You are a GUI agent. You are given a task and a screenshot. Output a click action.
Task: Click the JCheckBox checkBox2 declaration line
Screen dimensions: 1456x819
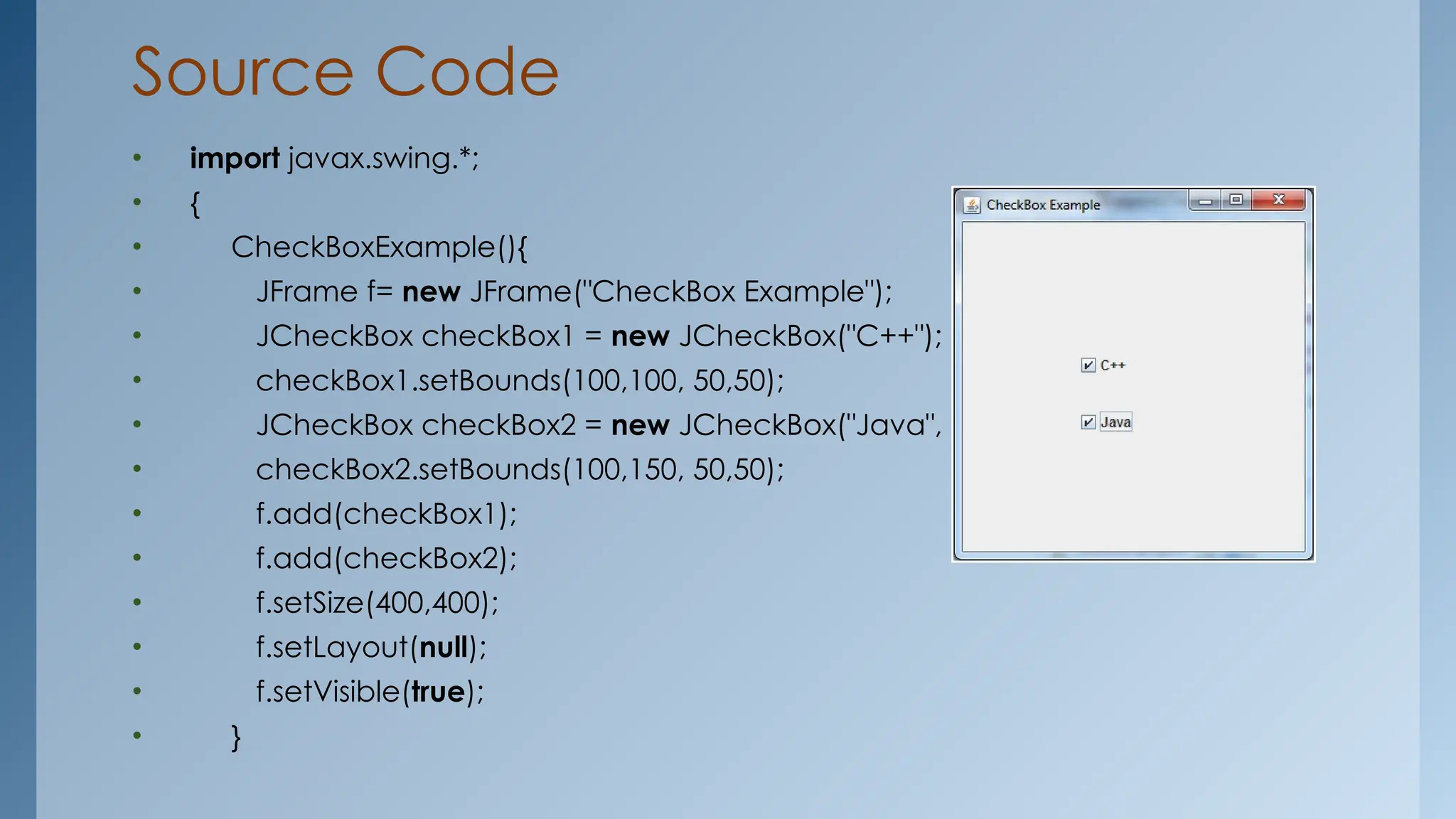599,425
